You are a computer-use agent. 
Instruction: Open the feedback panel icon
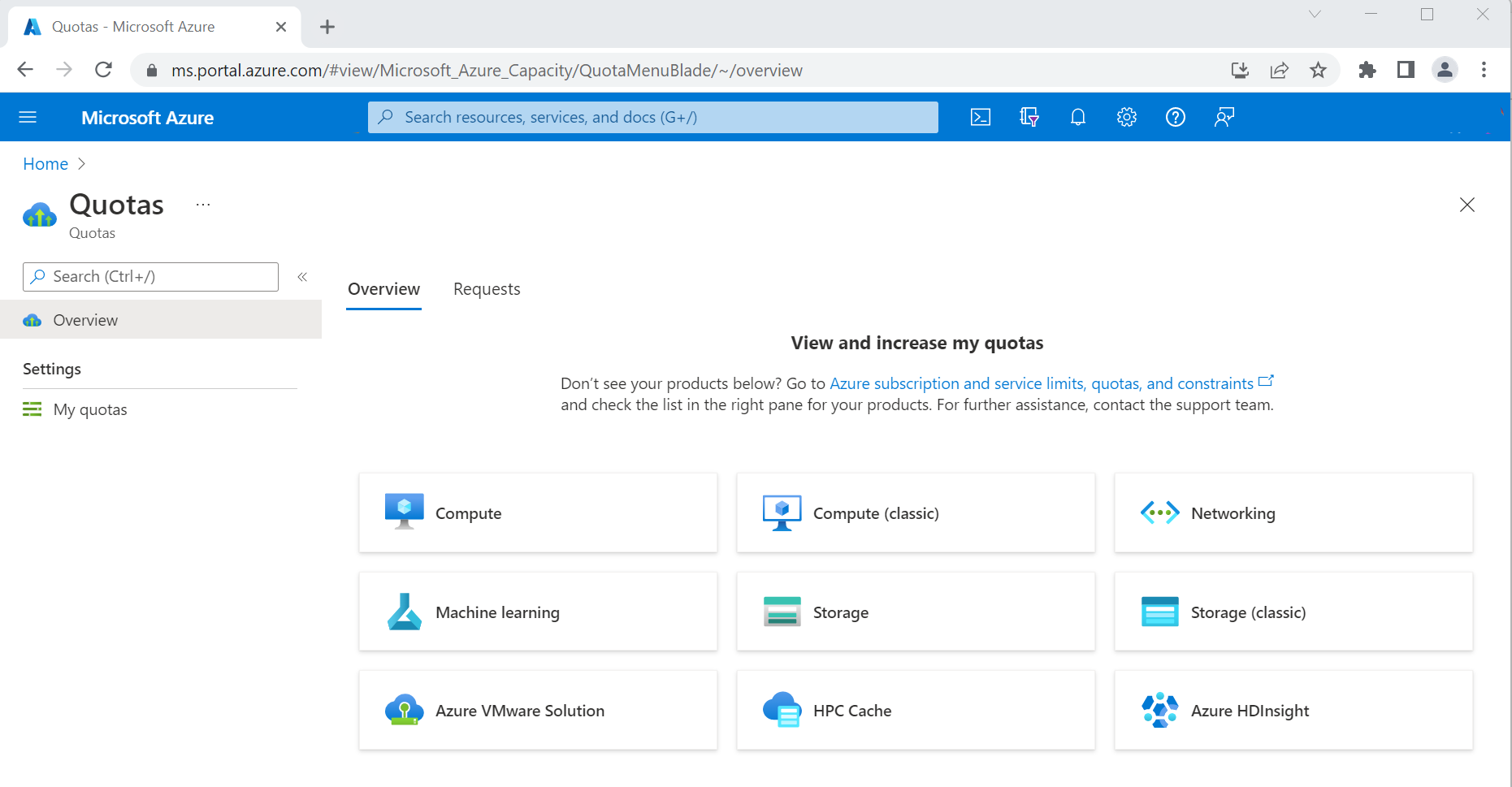(1224, 117)
